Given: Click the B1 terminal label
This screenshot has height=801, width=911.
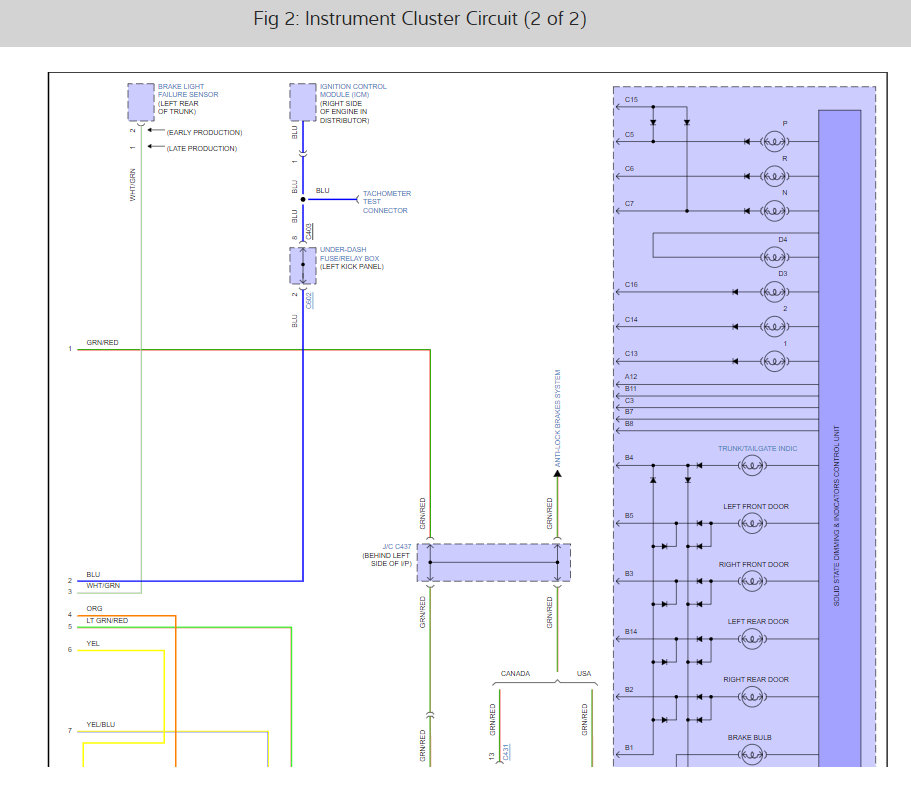Looking at the screenshot, I should pyautogui.click(x=629, y=748).
